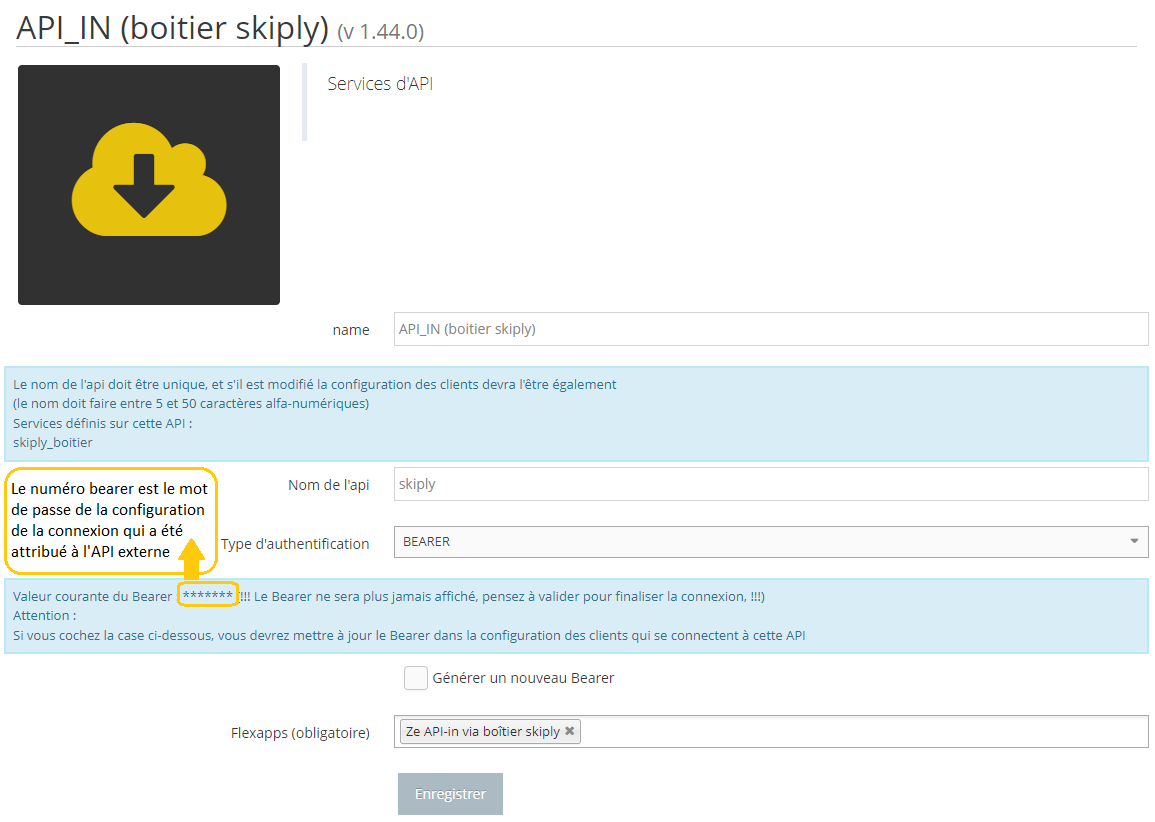
Task: Click the annotation about the bearer number
Action: pyautogui.click(x=111, y=518)
